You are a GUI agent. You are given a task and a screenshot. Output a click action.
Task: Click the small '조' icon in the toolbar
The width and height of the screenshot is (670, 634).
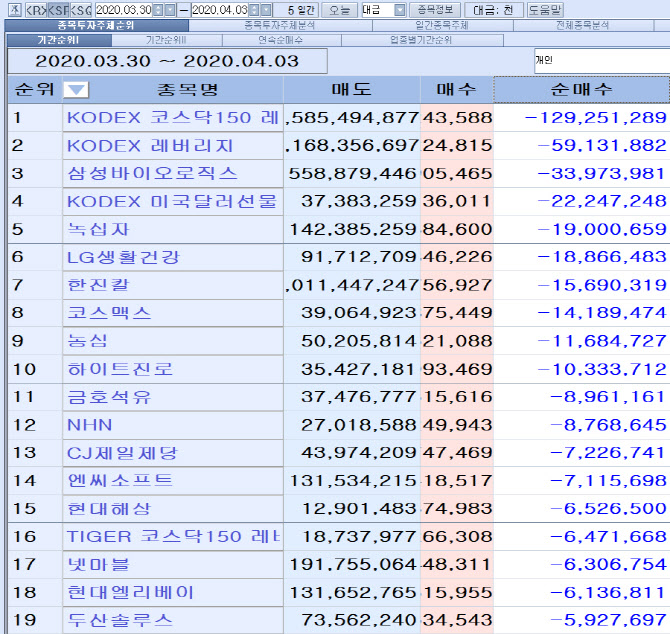(x=15, y=9)
